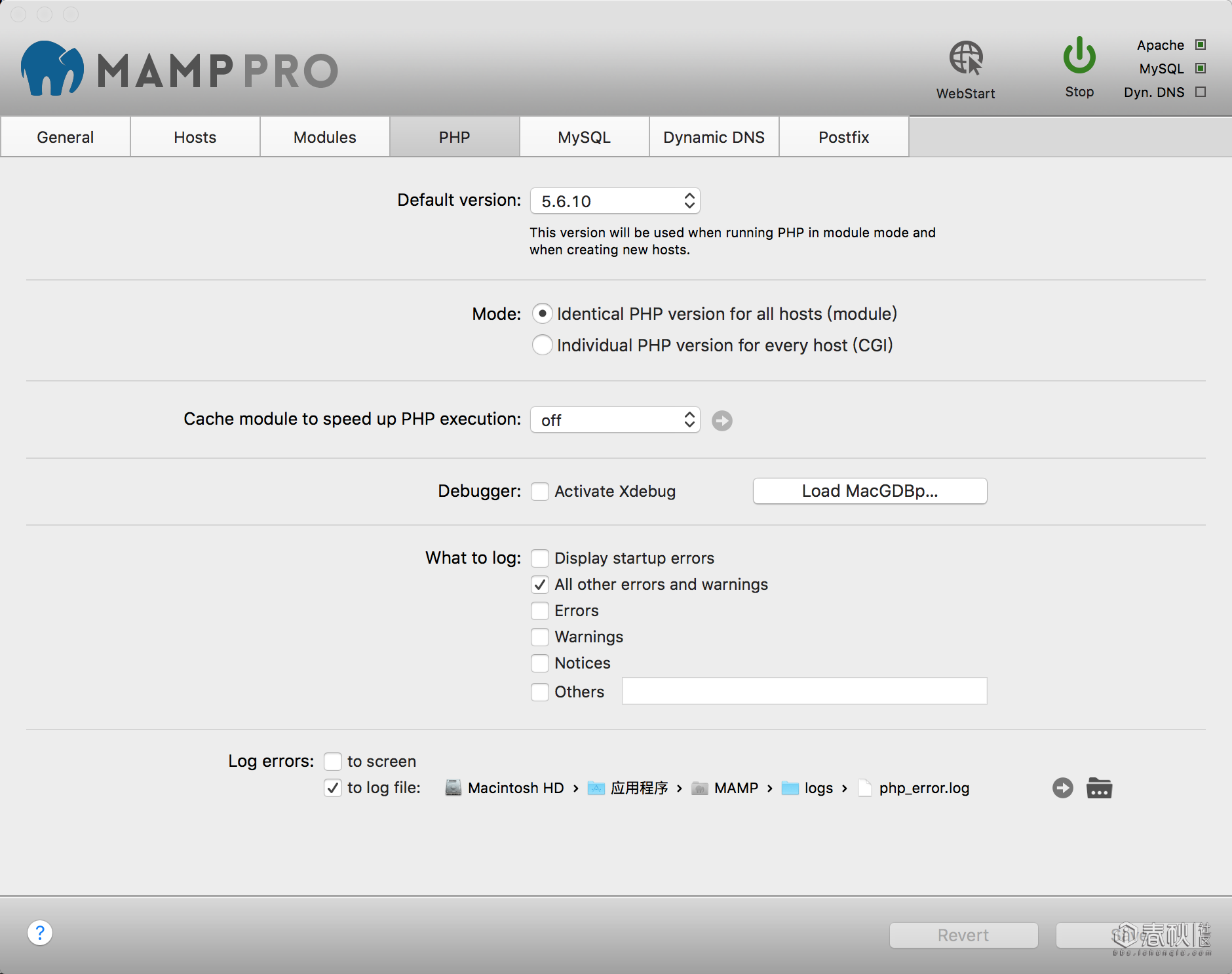Image resolution: width=1232 pixels, height=974 pixels.
Task: Reveal php_error.log with arrow icon
Action: [x=1063, y=788]
